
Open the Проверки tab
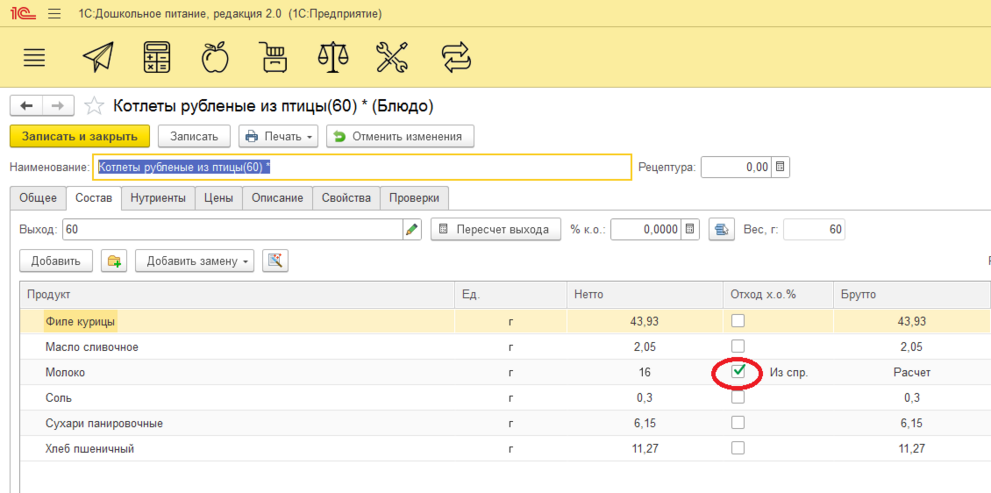tap(415, 198)
